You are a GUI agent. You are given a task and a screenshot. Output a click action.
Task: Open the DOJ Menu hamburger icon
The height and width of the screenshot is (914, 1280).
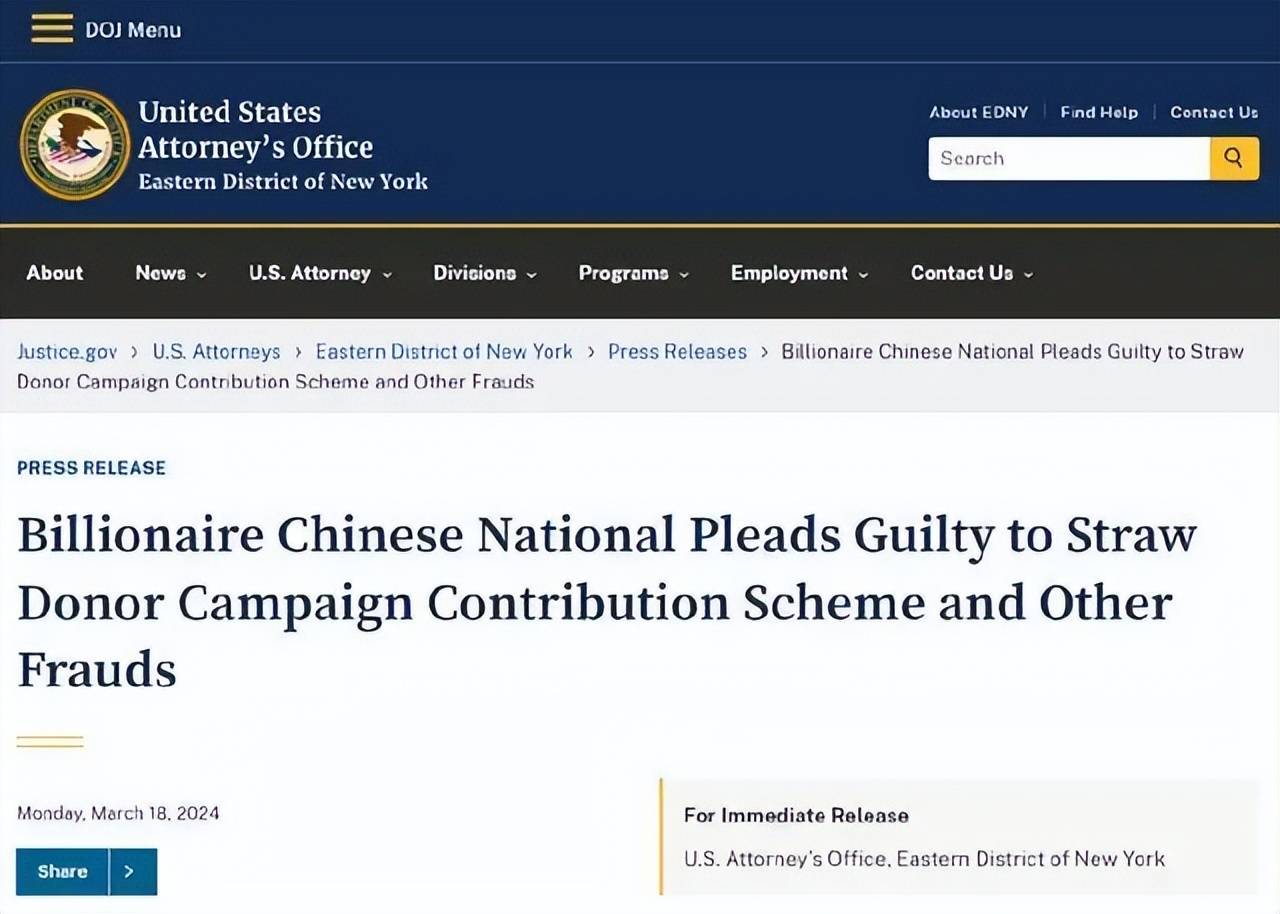[52, 28]
